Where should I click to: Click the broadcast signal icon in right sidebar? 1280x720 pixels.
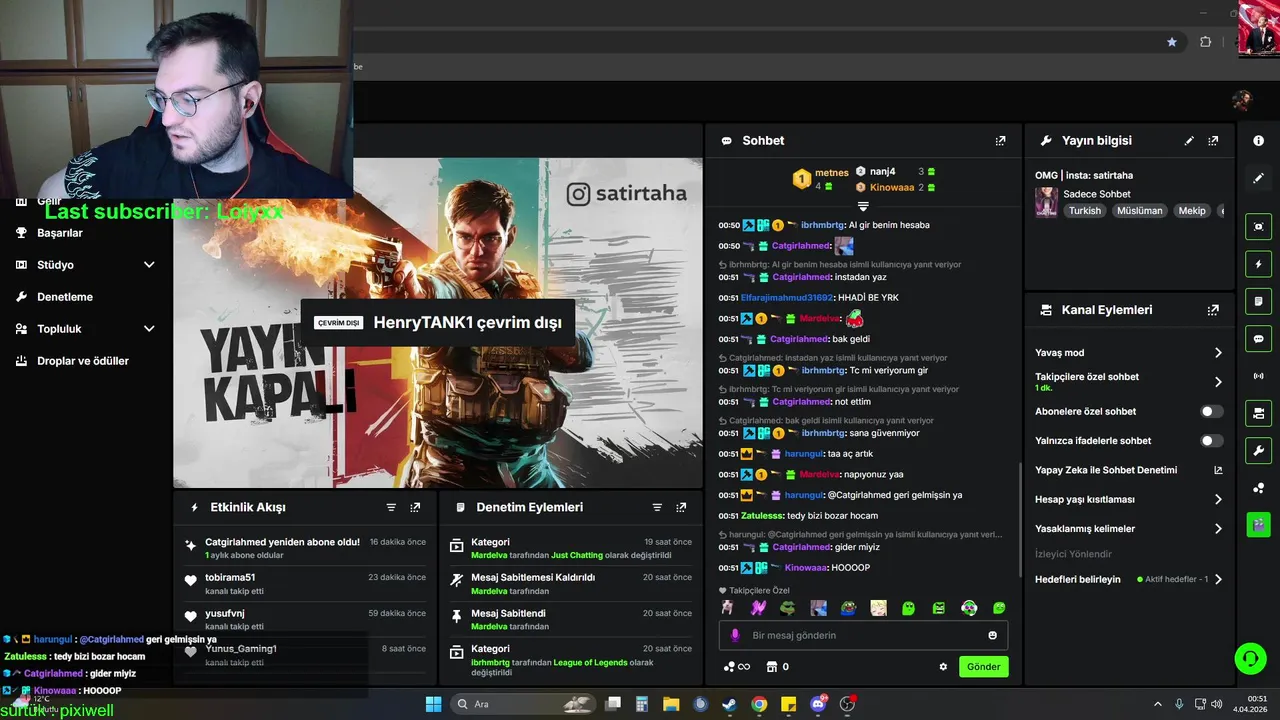tap(1258, 376)
